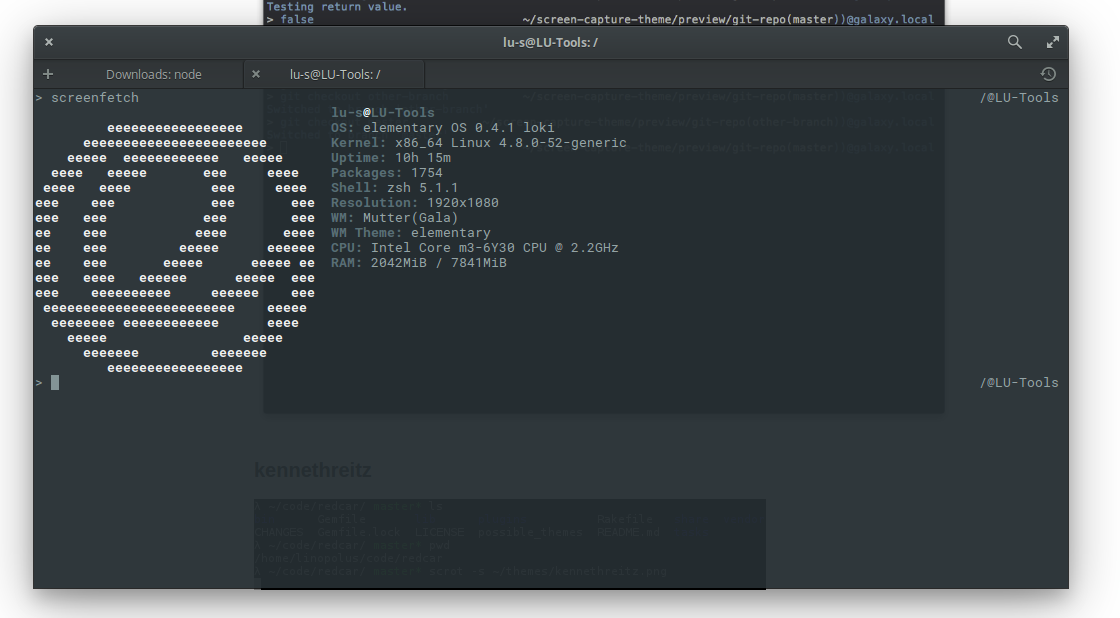Screen dimensions: 1120x618
Task: Click the lu-s@LU-Tools: / window title
Action: [550, 42]
